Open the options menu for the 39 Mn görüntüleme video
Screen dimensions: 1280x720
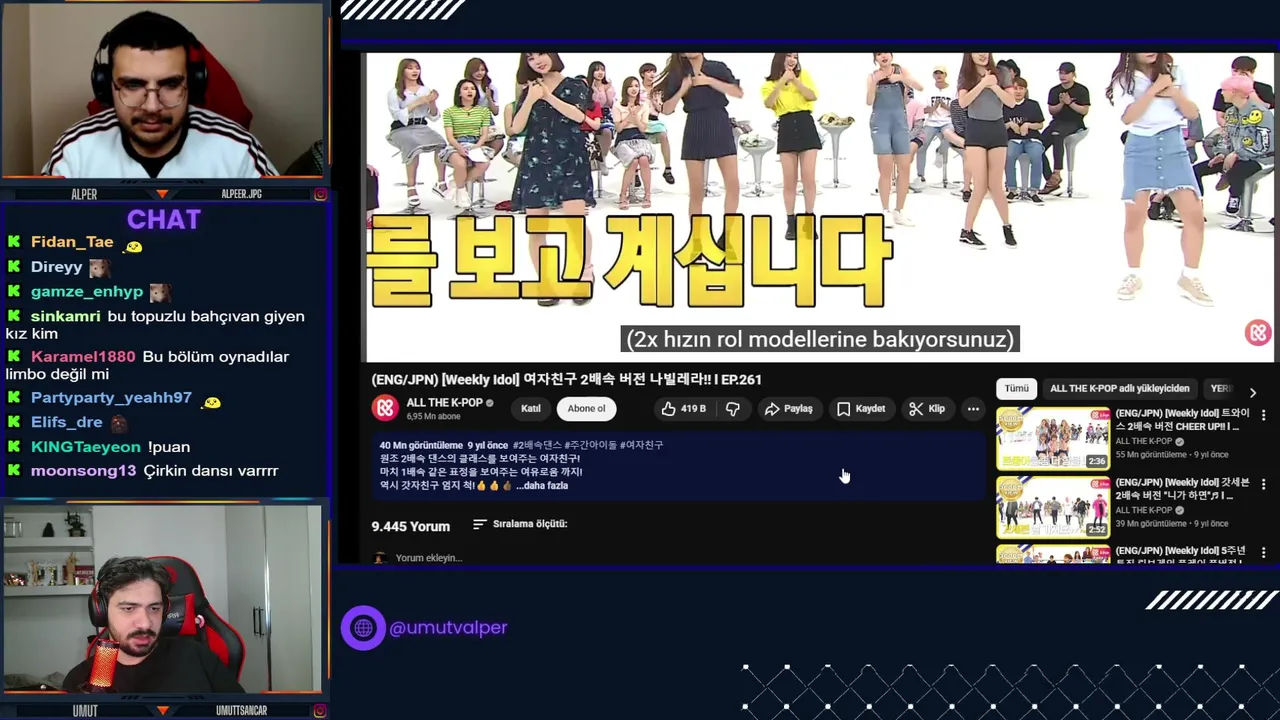(1263, 484)
